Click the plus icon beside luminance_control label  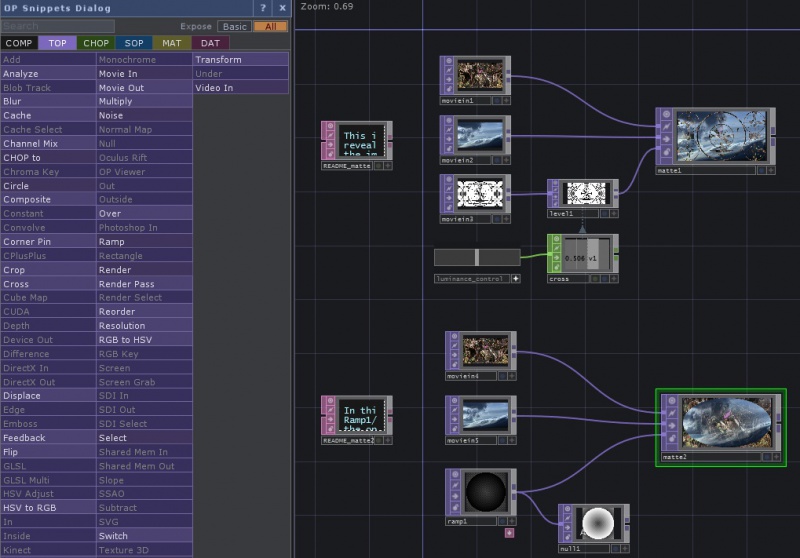point(516,279)
